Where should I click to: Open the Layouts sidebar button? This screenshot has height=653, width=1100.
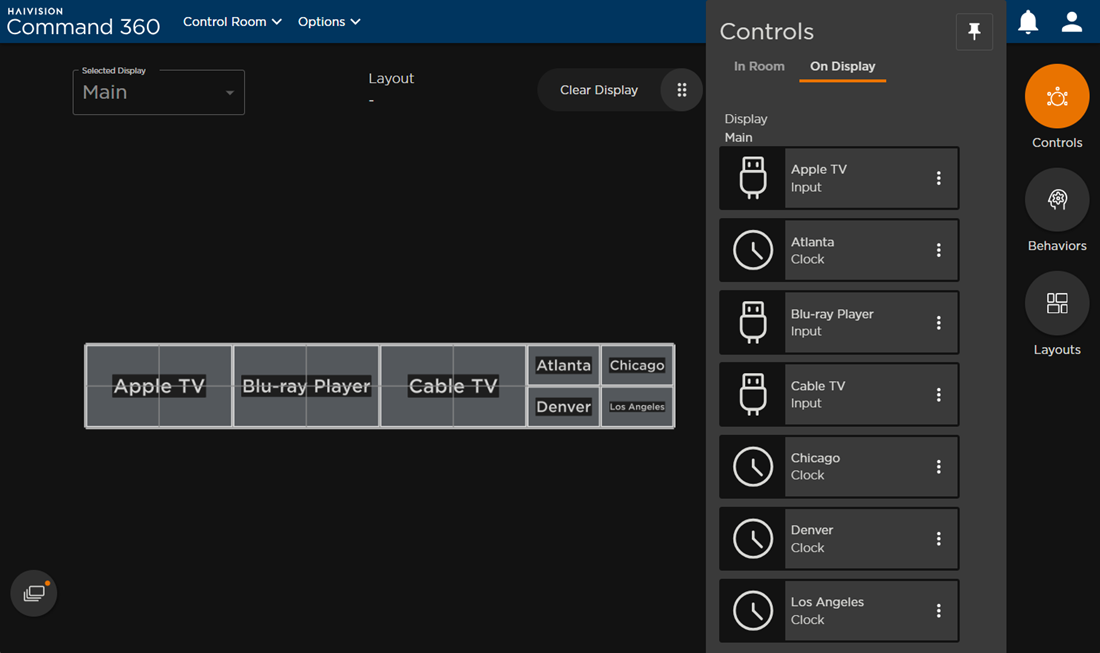1057,304
